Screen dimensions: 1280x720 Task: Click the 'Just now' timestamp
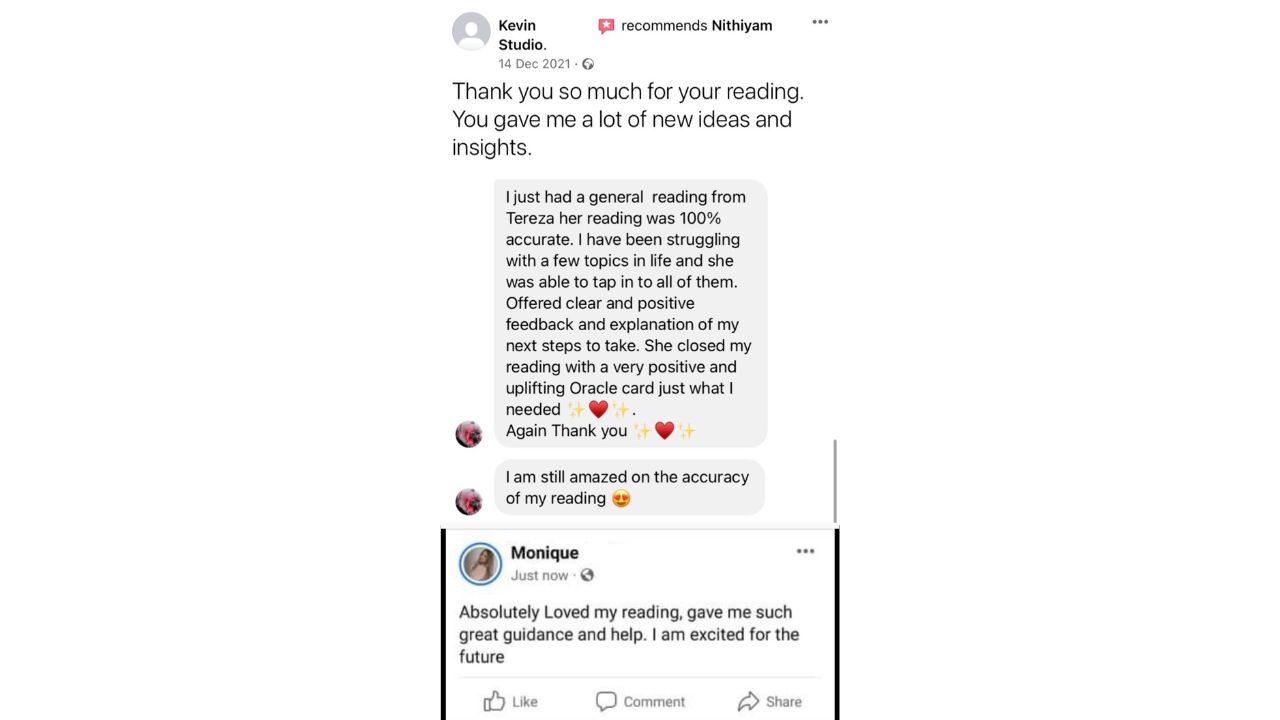point(539,575)
